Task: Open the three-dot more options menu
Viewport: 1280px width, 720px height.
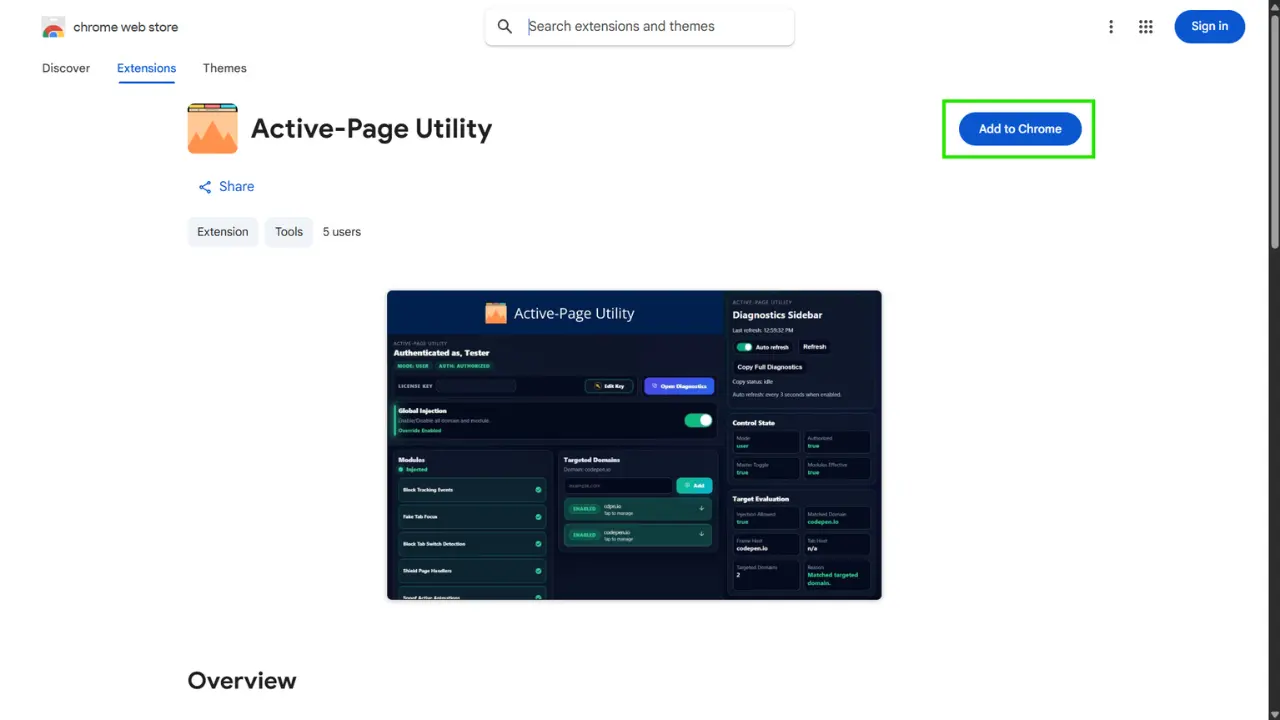Action: pyautogui.click(x=1110, y=27)
